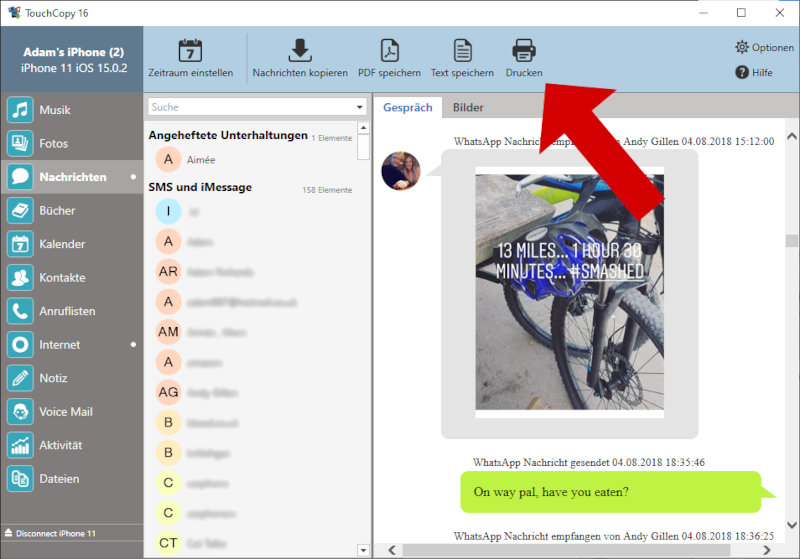Open Anruflisten call logs
Image resolution: width=800 pixels, height=559 pixels.
71,311
